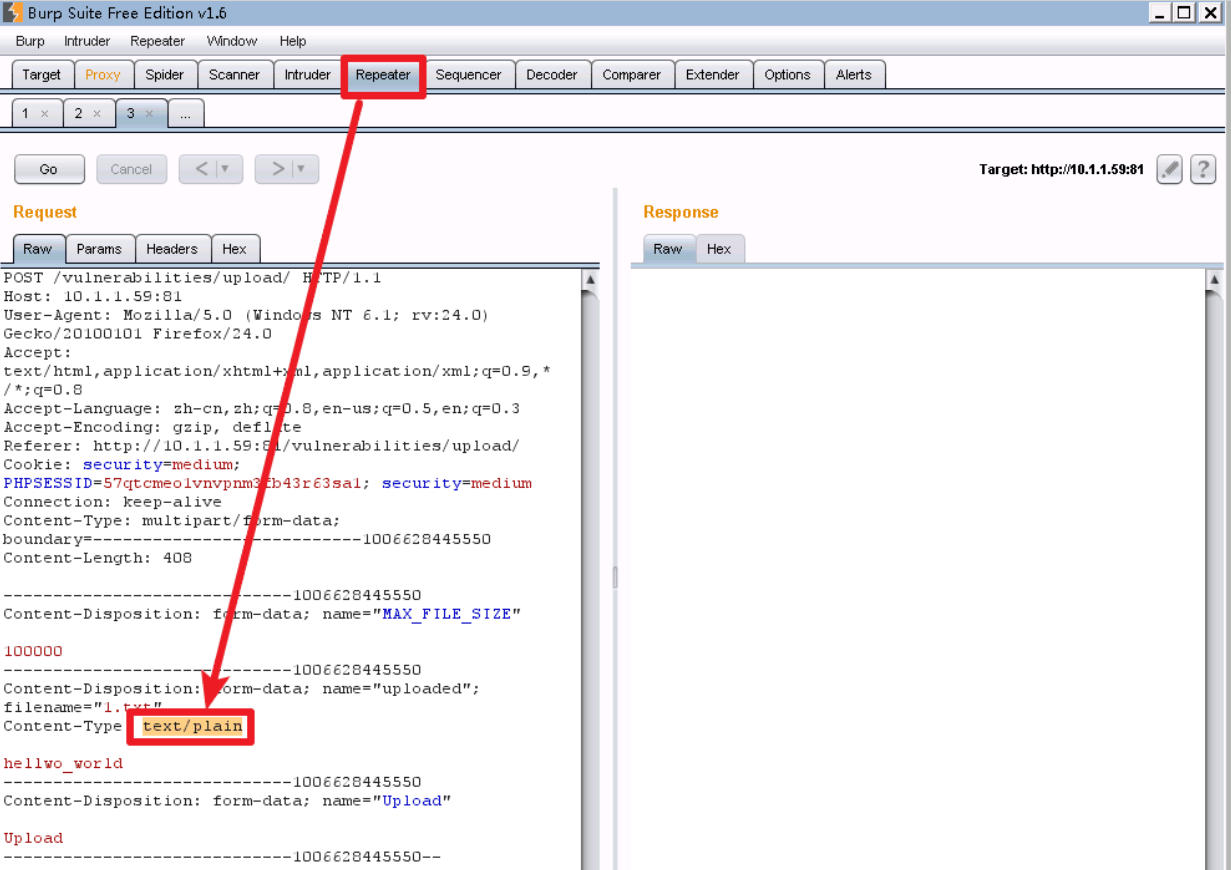Click the Host: 10.1.1.59:81 header line
1231x870 pixels.
[92, 296]
